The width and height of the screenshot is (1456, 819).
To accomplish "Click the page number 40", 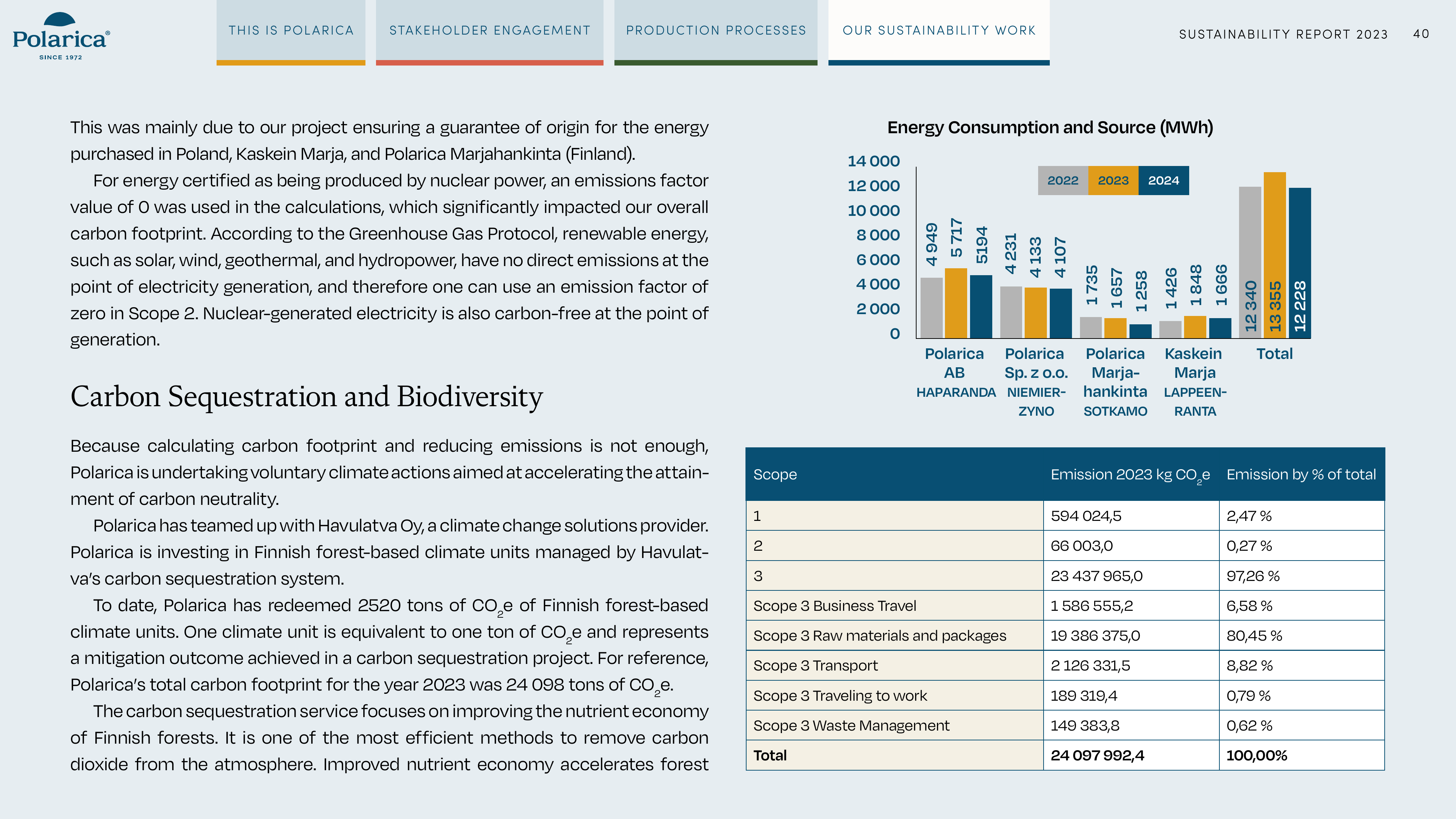I will [x=1421, y=34].
